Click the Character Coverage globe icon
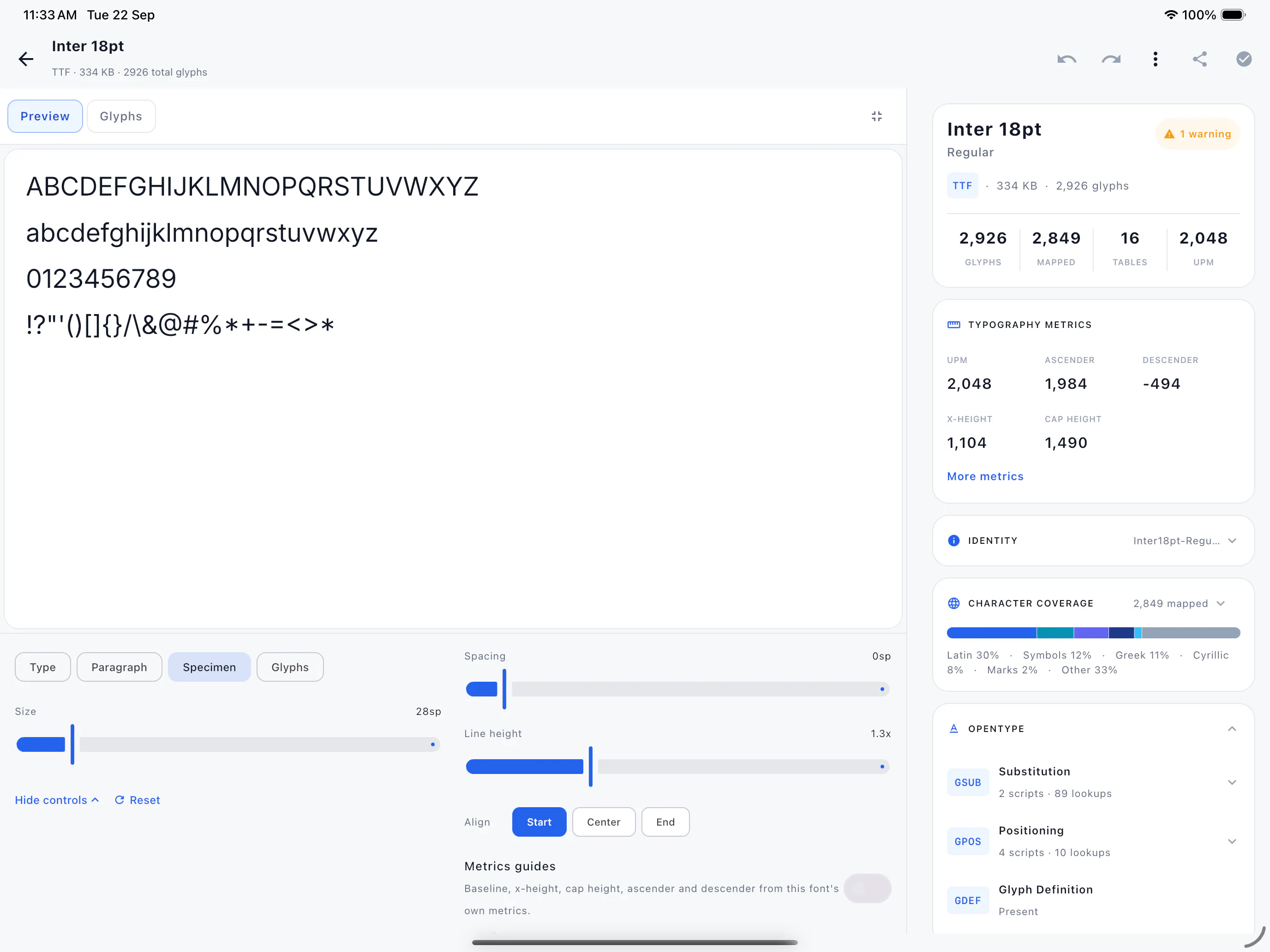Screen dimensions: 1270x952 tap(953, 603)
